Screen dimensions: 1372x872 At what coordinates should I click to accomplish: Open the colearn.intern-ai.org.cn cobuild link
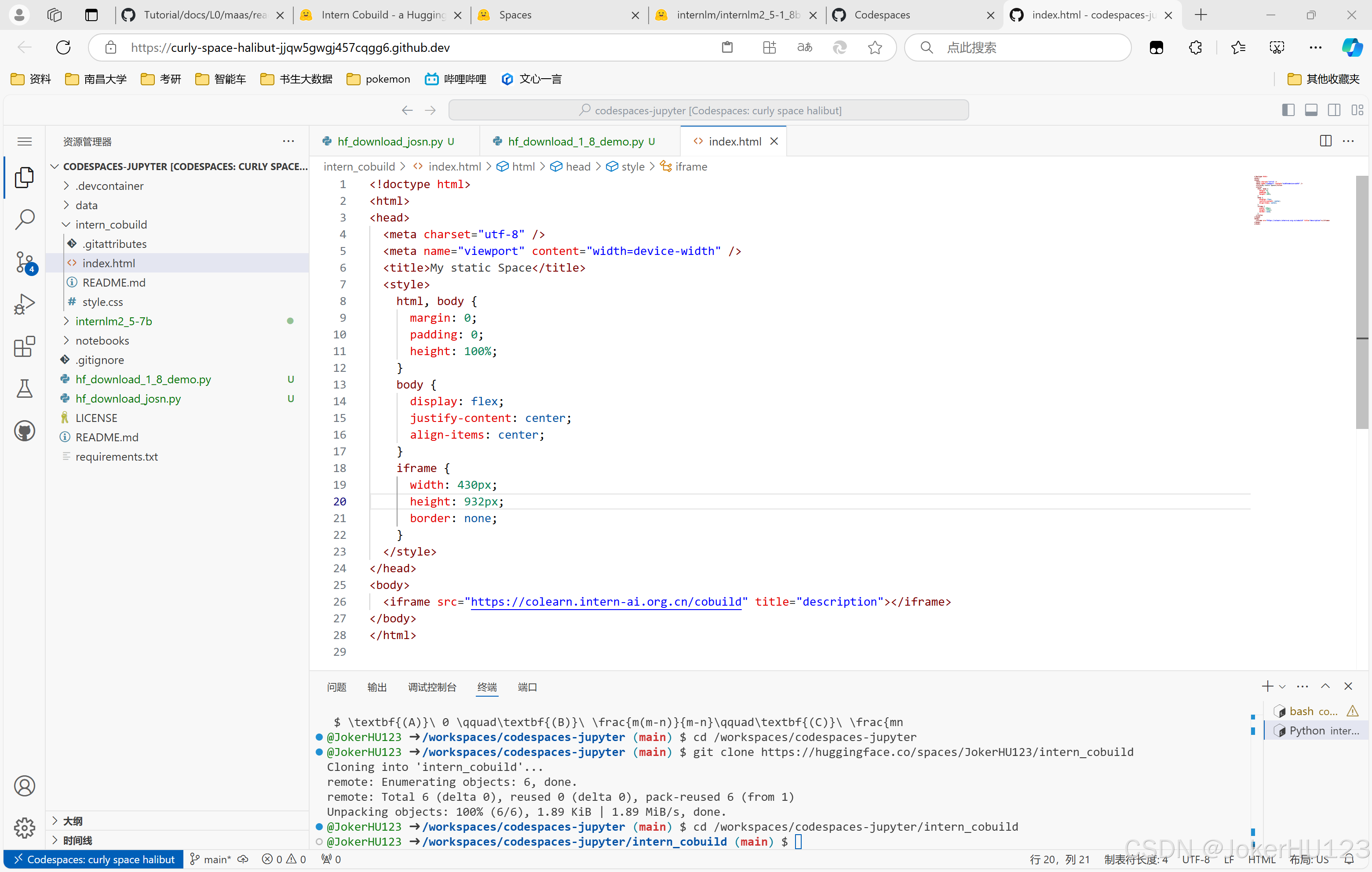point(606,601)
